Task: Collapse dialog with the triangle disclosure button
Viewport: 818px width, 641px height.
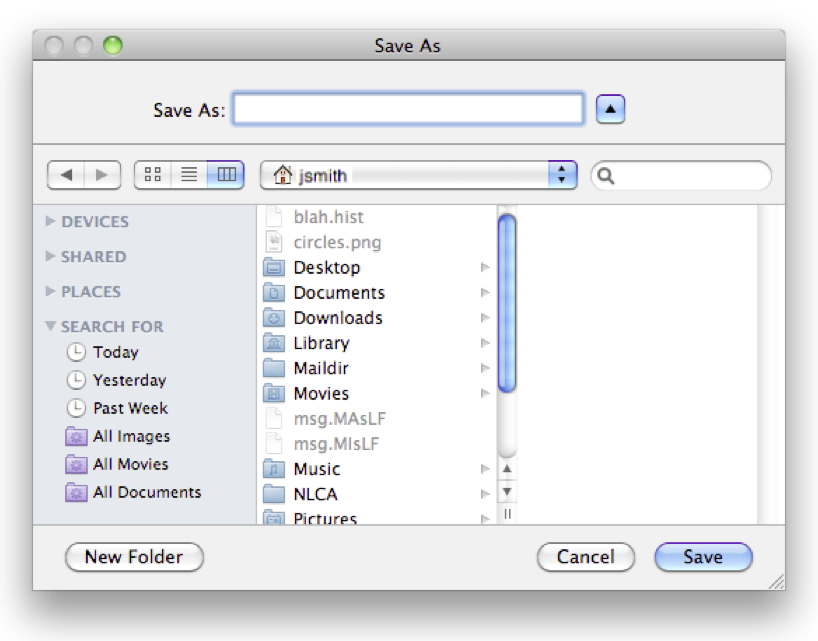Action: (x=610, y=109)
